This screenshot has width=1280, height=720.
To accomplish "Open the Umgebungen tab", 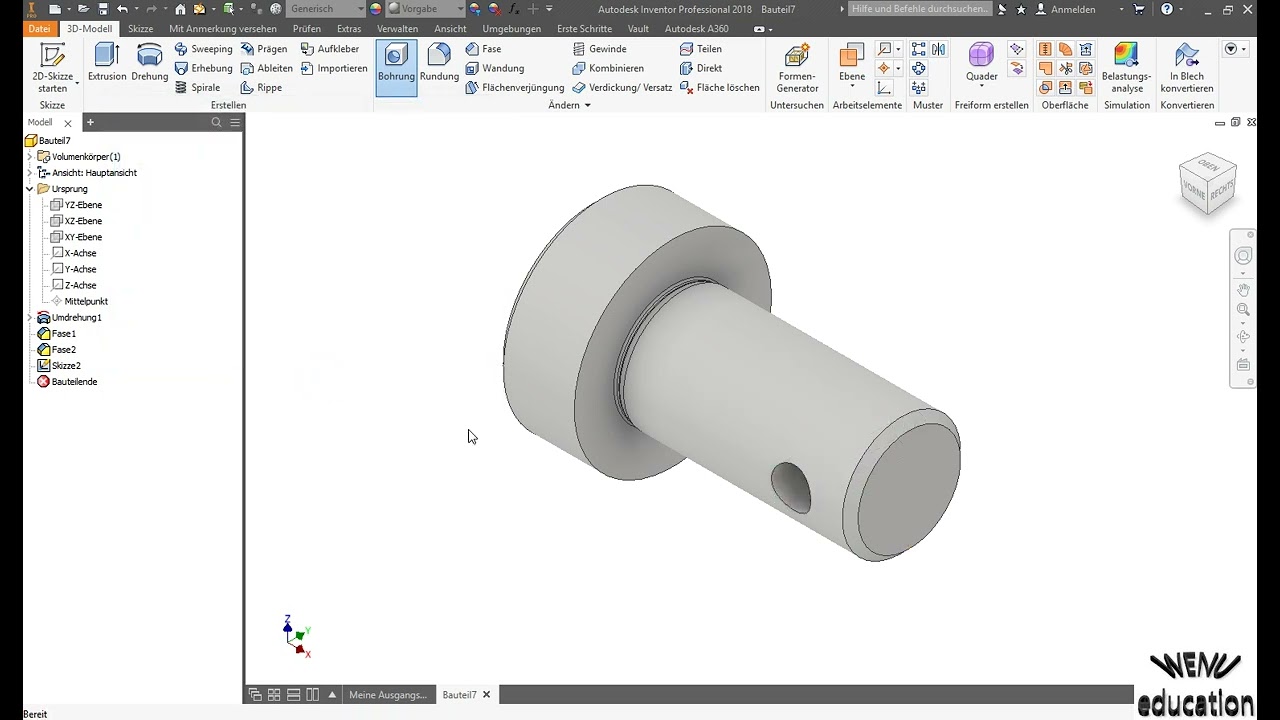I will (511, 29).
